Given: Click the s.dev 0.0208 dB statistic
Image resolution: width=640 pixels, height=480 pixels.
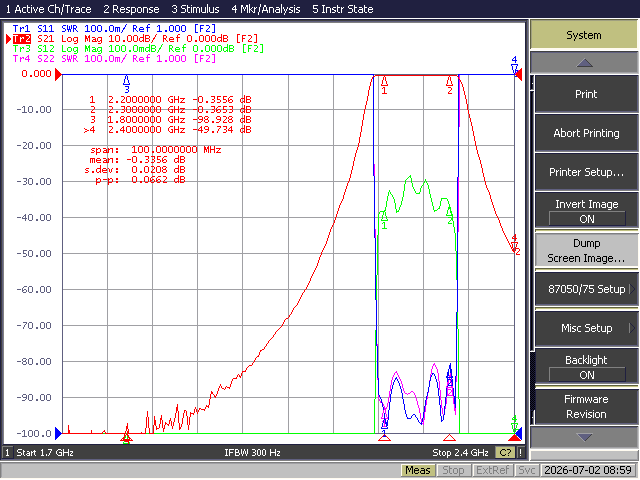Looking at the screenshot, I should (135, 170).
